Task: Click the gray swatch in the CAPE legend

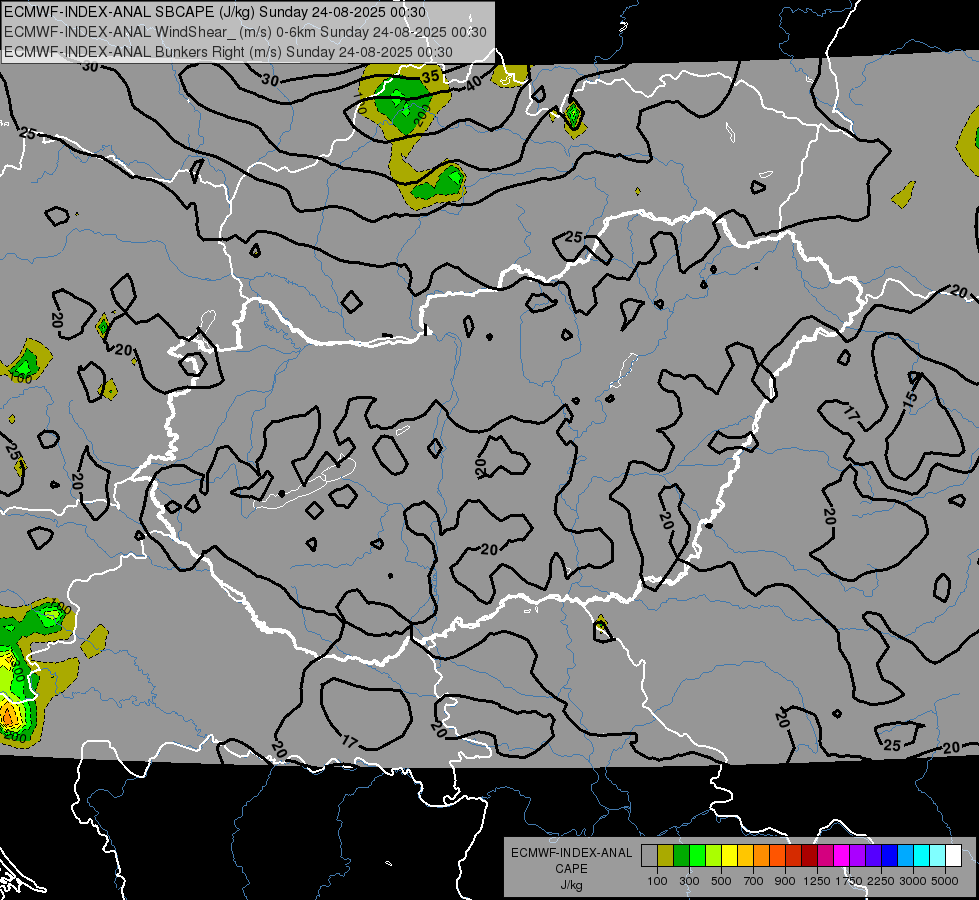Action: 649,856
